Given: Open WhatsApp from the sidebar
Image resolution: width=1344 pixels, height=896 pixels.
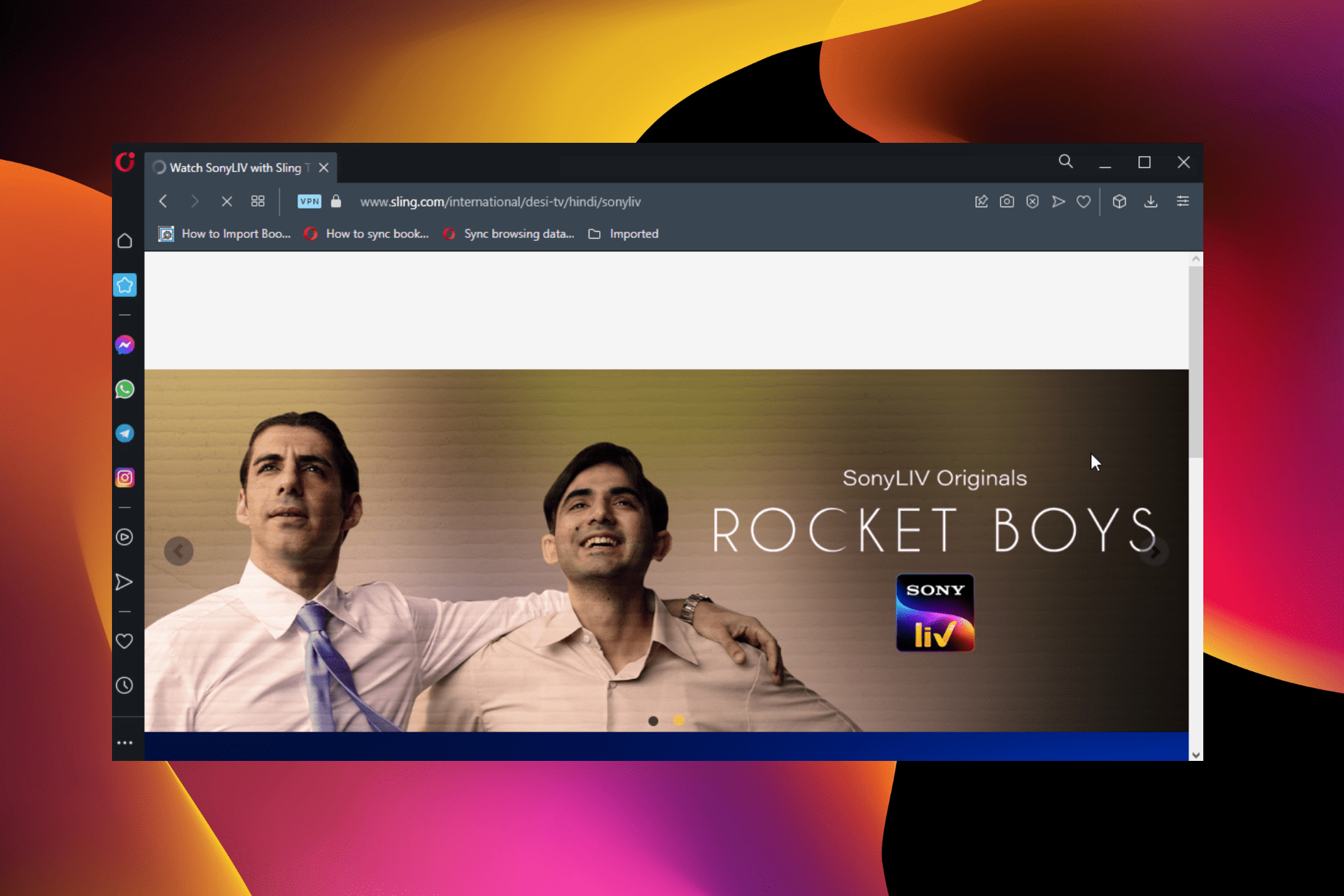Looking at the screenshot, I should [x=125, y=389].
